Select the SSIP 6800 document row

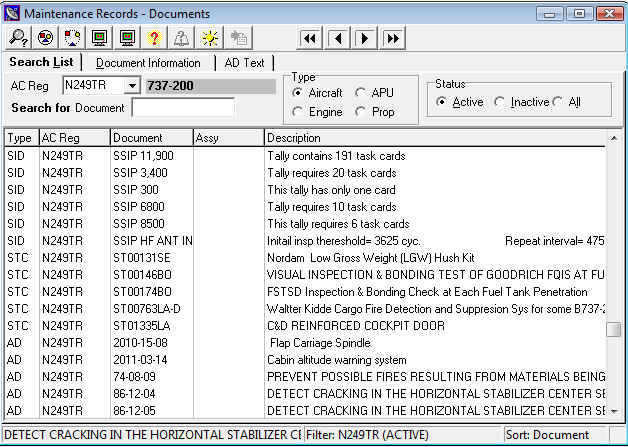(305, 207)
